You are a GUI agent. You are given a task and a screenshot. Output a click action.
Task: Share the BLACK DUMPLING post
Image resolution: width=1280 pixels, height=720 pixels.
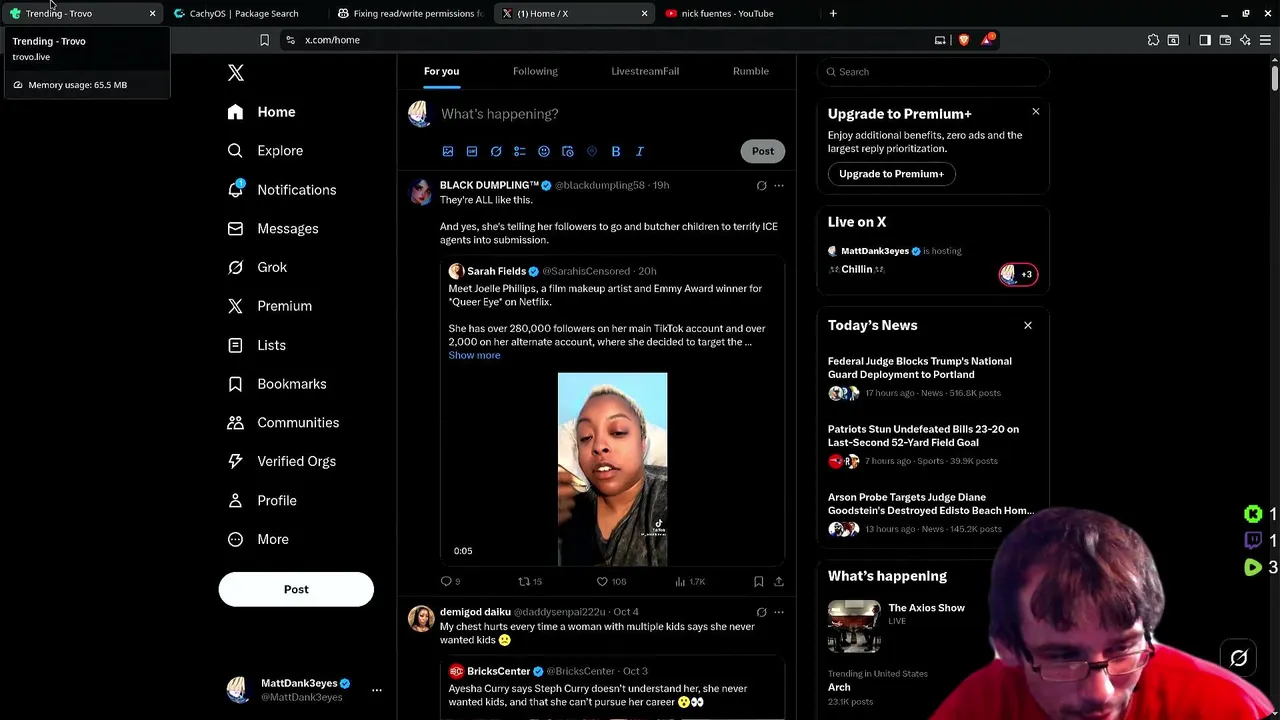click(x=779, y=581)
